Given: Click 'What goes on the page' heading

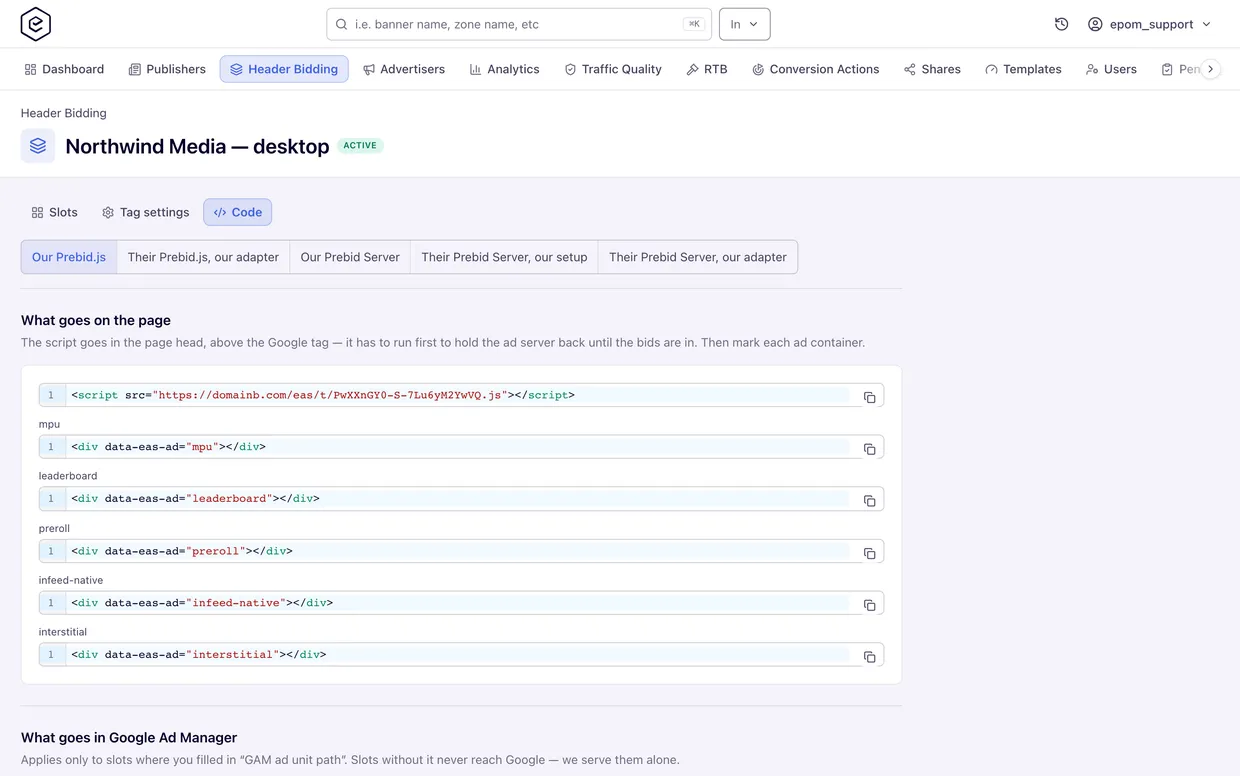Looking at the screenshot, I should click(x=96, y=320).
